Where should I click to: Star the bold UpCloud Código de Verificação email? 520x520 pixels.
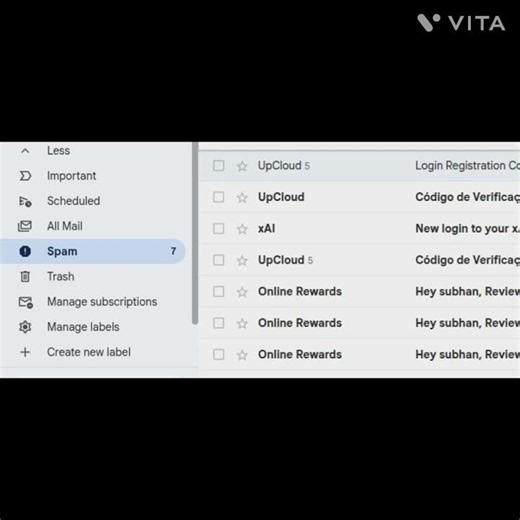click(242, 197)
